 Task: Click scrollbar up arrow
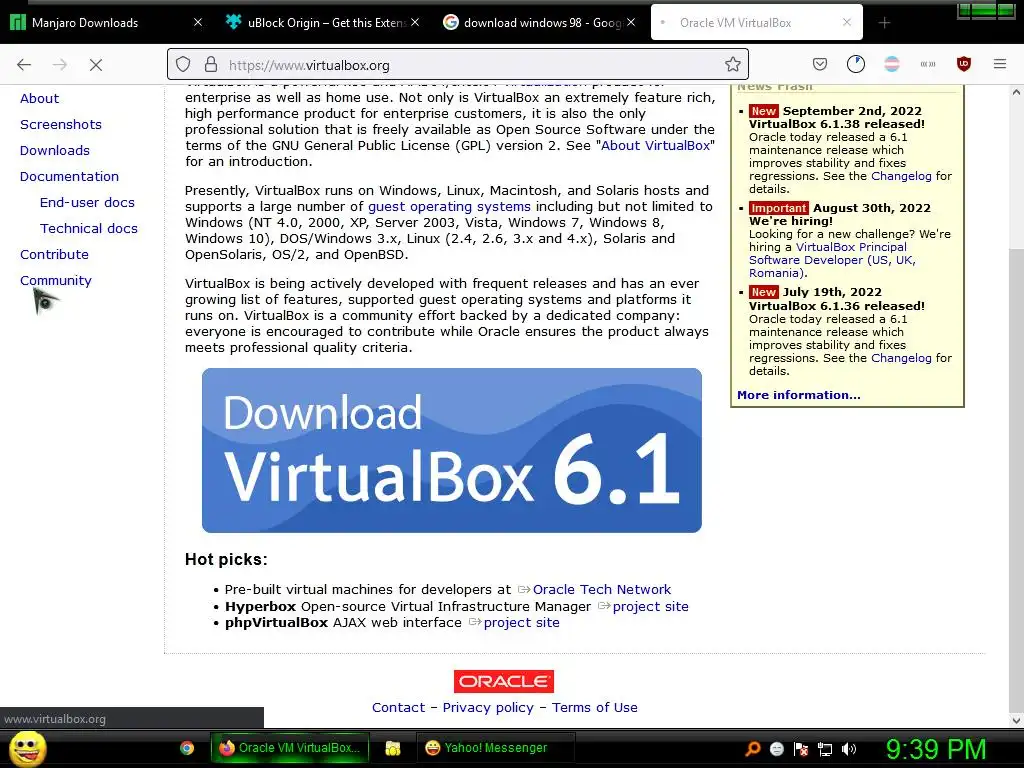1016,93
